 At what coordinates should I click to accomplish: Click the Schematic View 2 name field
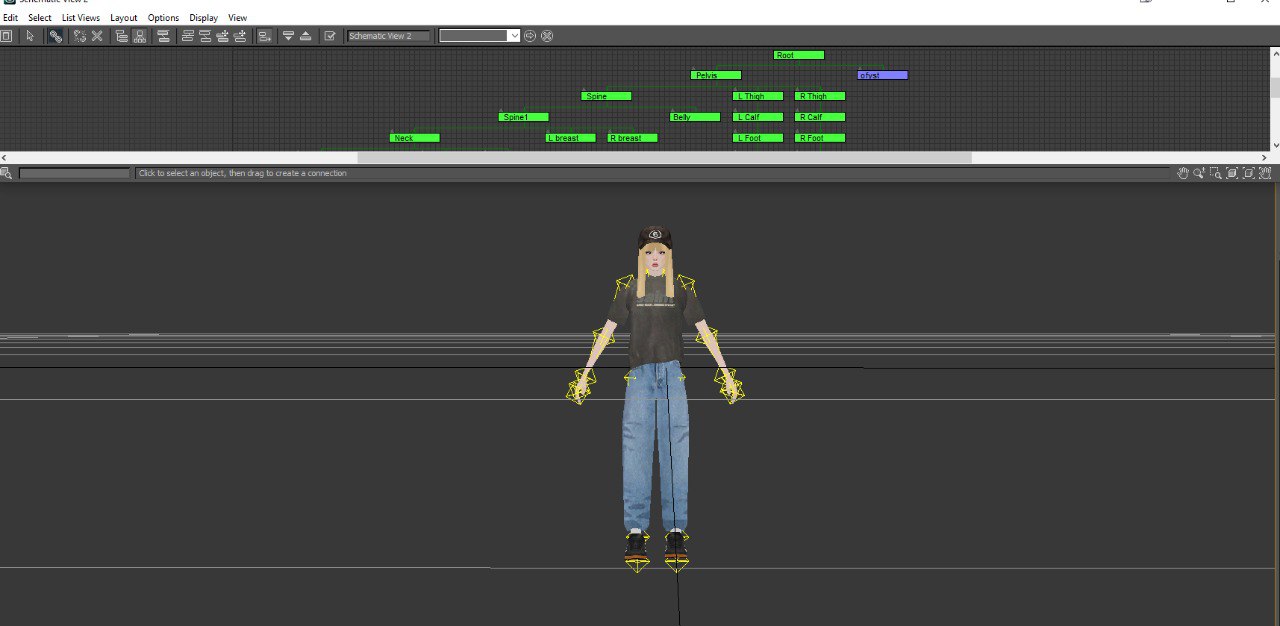point(388,36)
